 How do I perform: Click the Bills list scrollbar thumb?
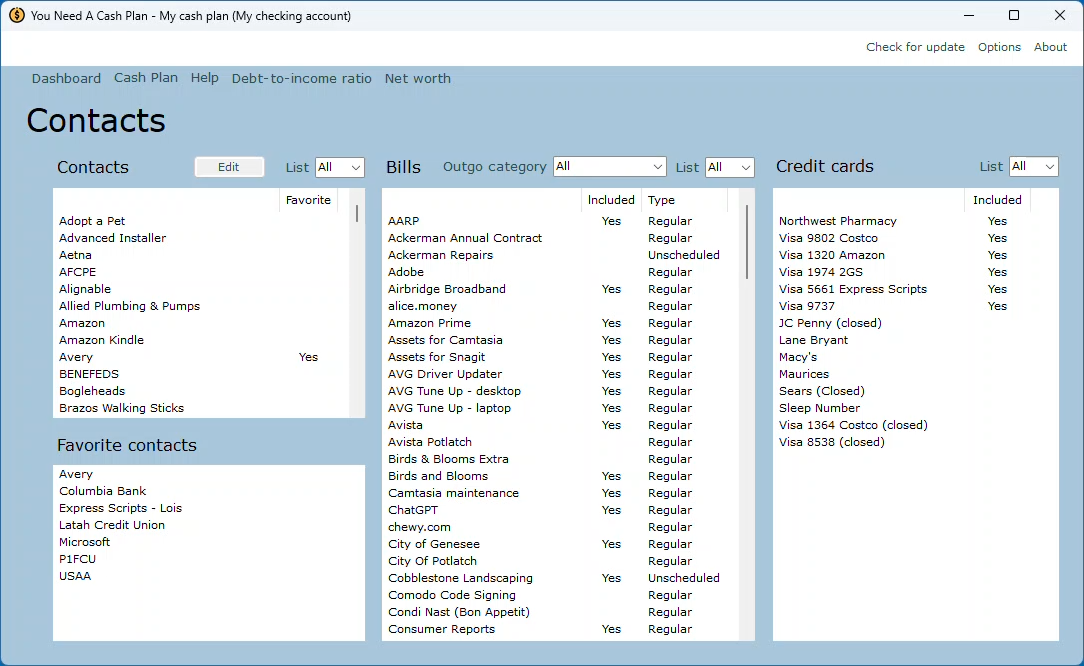tap(747, 241)
